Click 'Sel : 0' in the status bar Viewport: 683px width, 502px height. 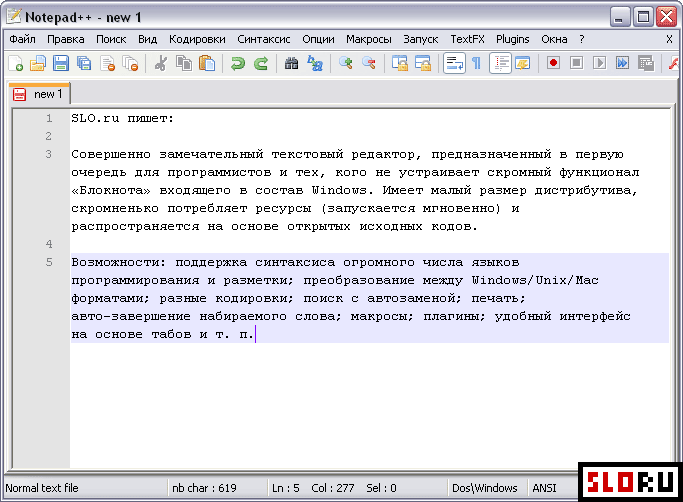click(x=381, y=488)
